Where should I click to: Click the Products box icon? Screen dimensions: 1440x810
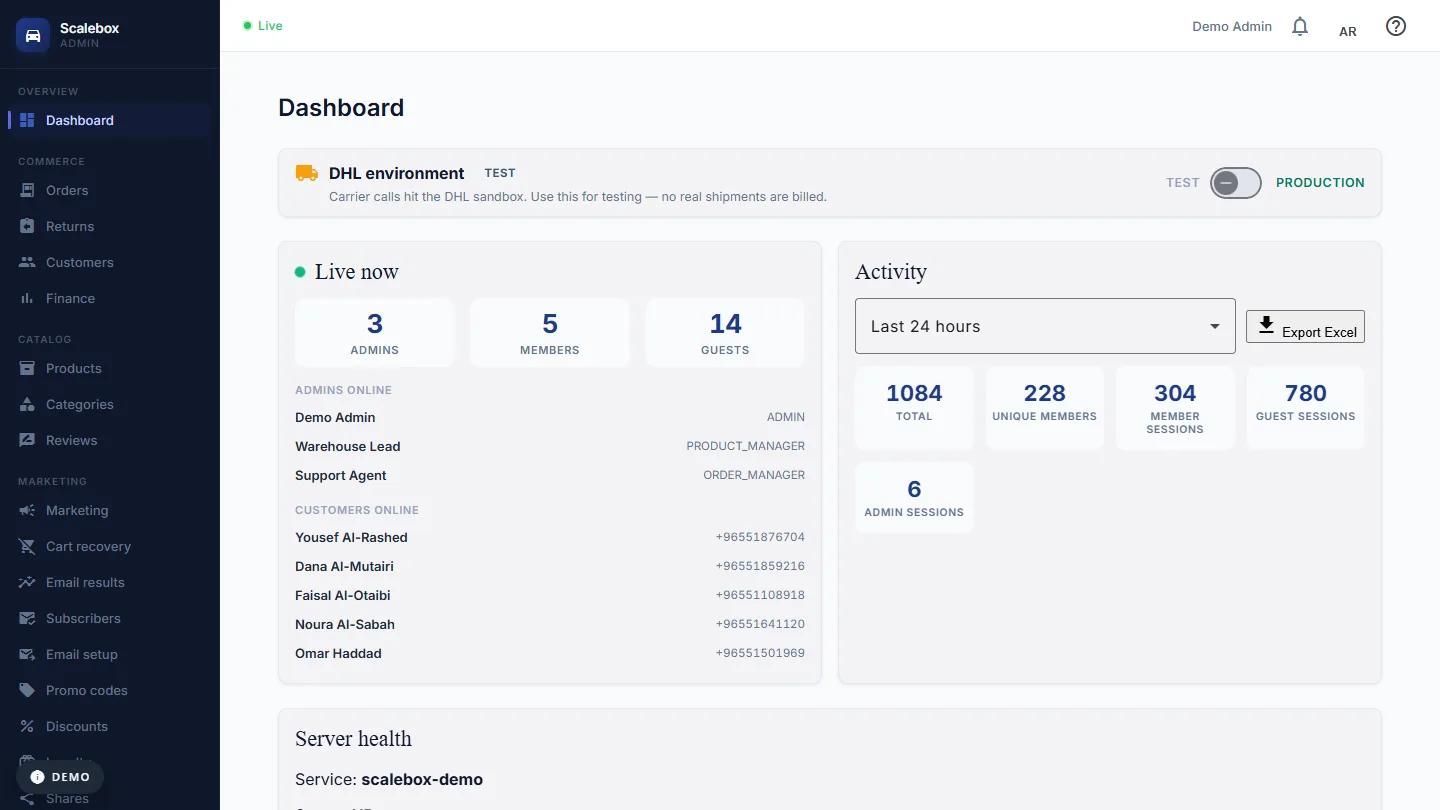[27, 368]
